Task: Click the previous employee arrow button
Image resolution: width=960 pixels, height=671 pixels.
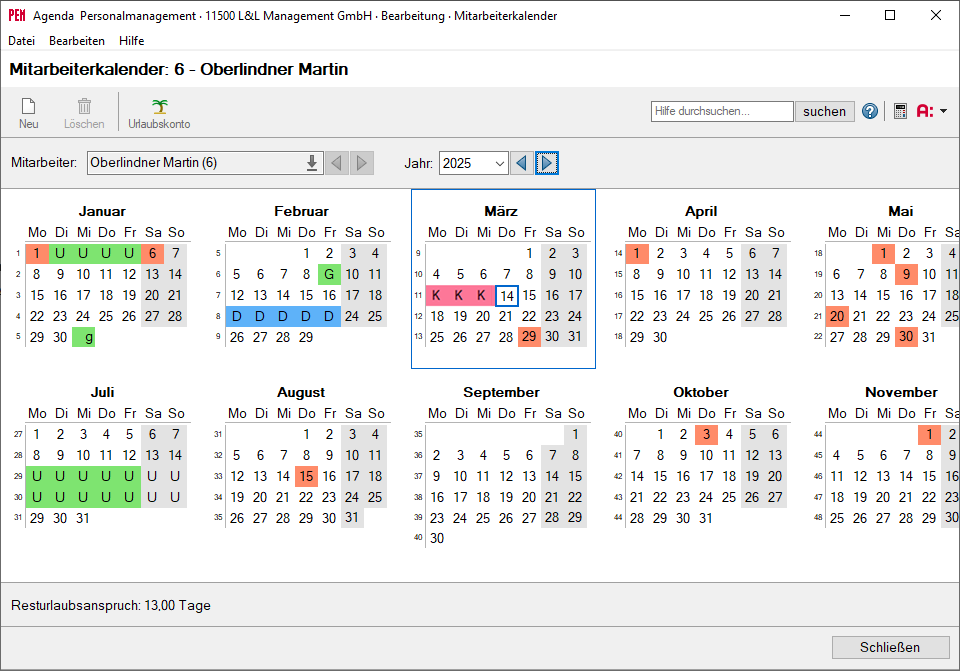Action: point(337,163)
